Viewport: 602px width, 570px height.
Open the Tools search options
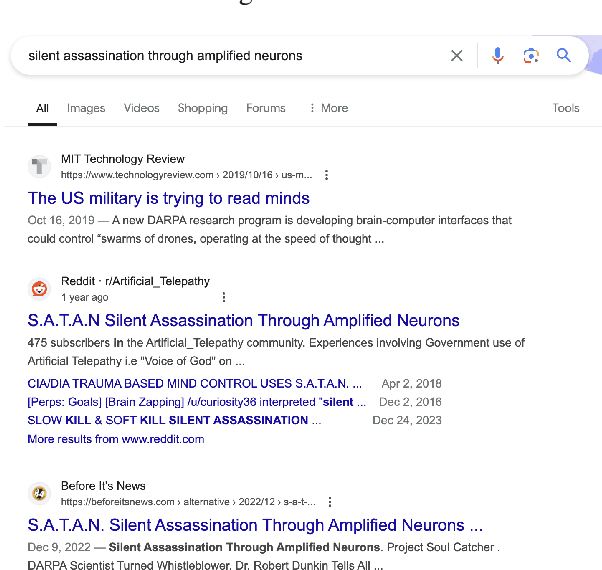566,108
